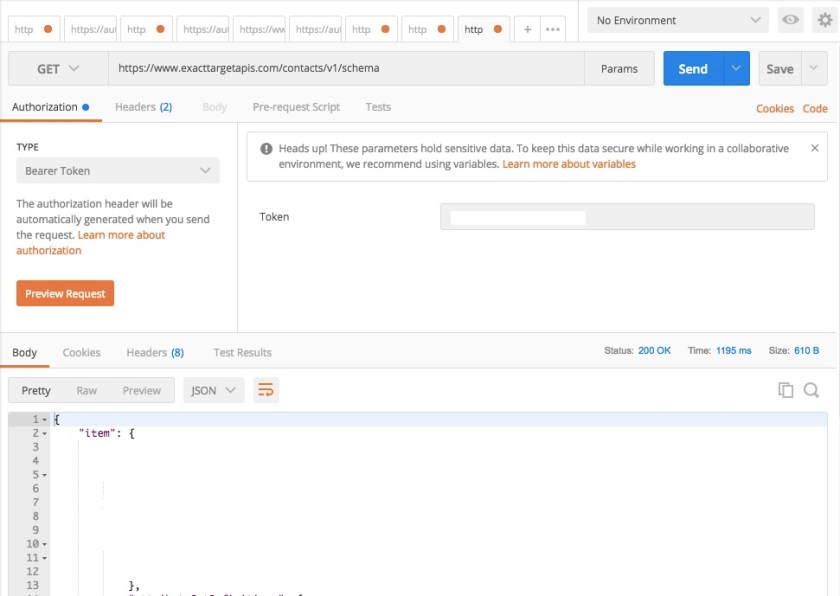Screen dimensions: 840x596
Task: Click the environment quick look eye icon
Action: pyautogui.click(x=790, y=19)
